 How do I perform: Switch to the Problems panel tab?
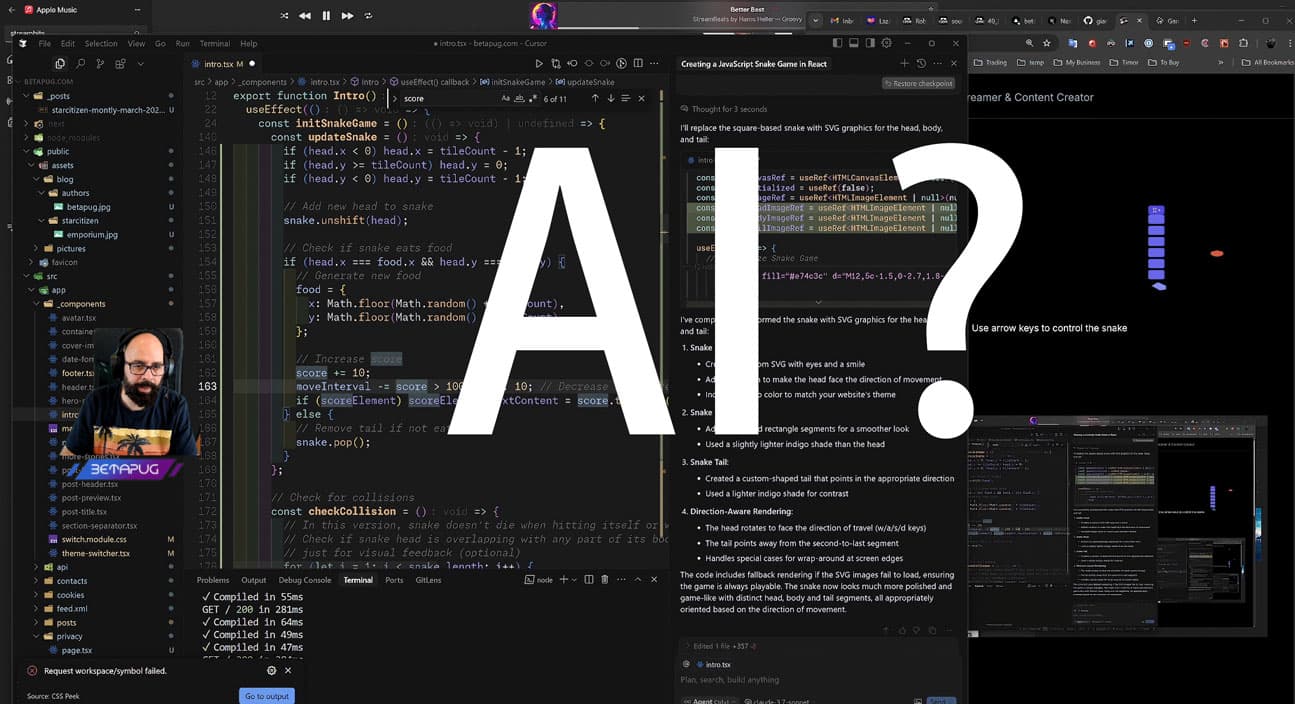click(x=213, y=579)
